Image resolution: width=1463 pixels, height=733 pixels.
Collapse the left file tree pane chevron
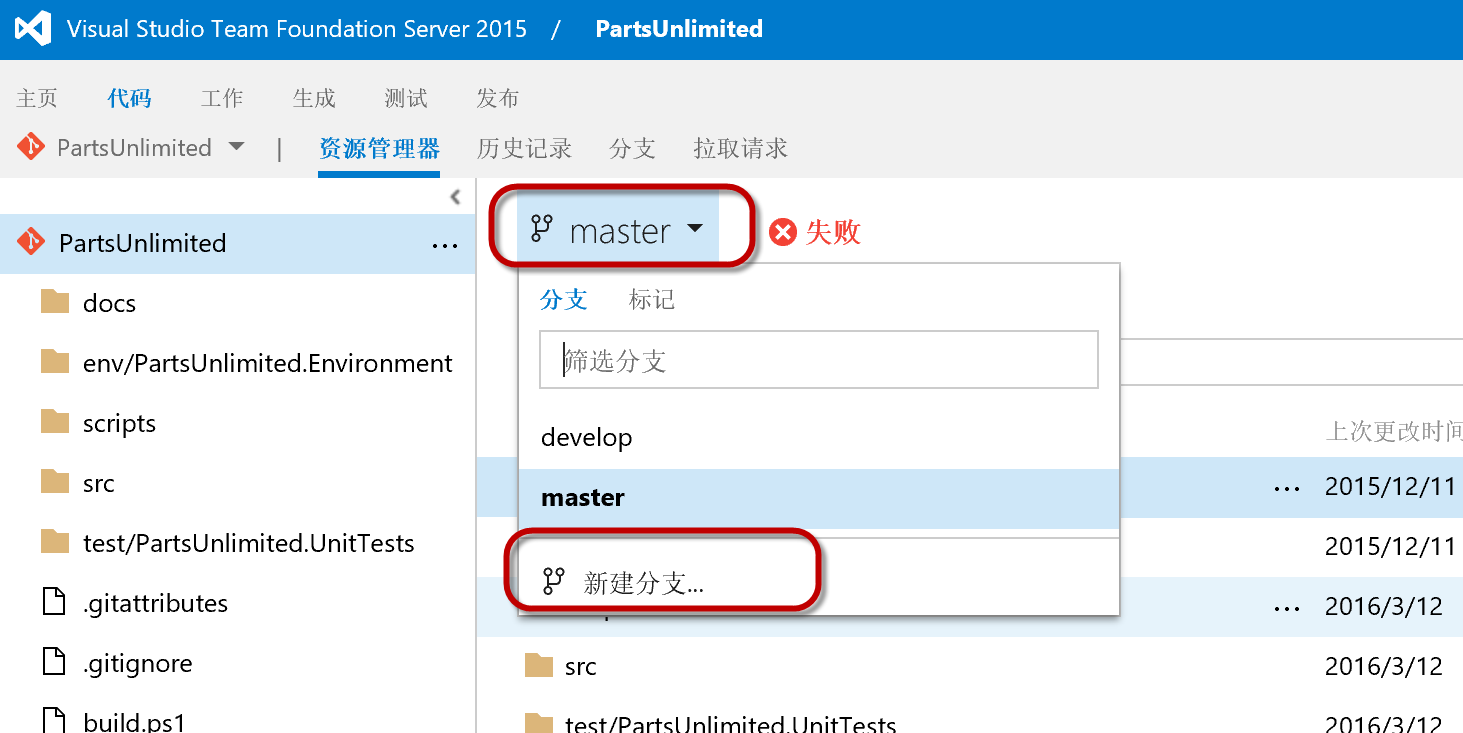pyautogui.click(x=455, y=196)
